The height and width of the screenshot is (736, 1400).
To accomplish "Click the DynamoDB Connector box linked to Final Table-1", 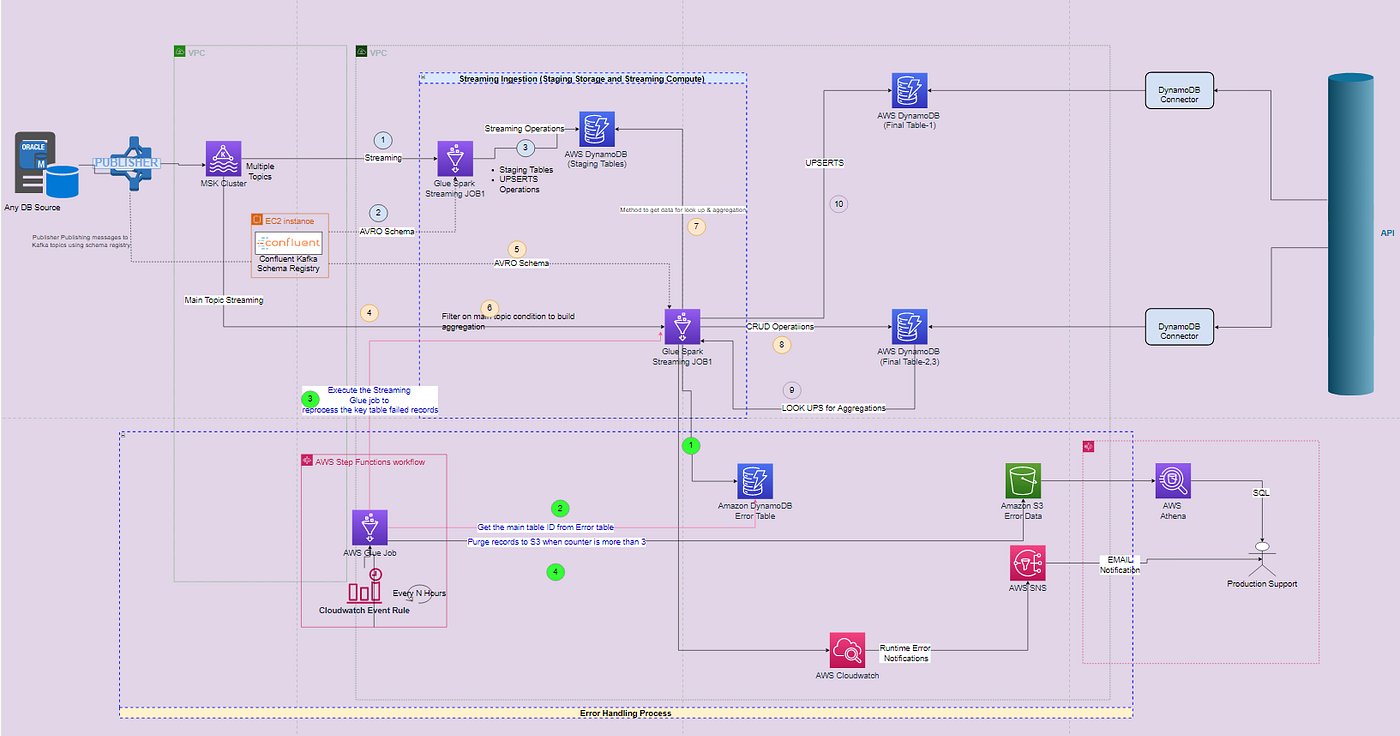I will click(1178, 93).
